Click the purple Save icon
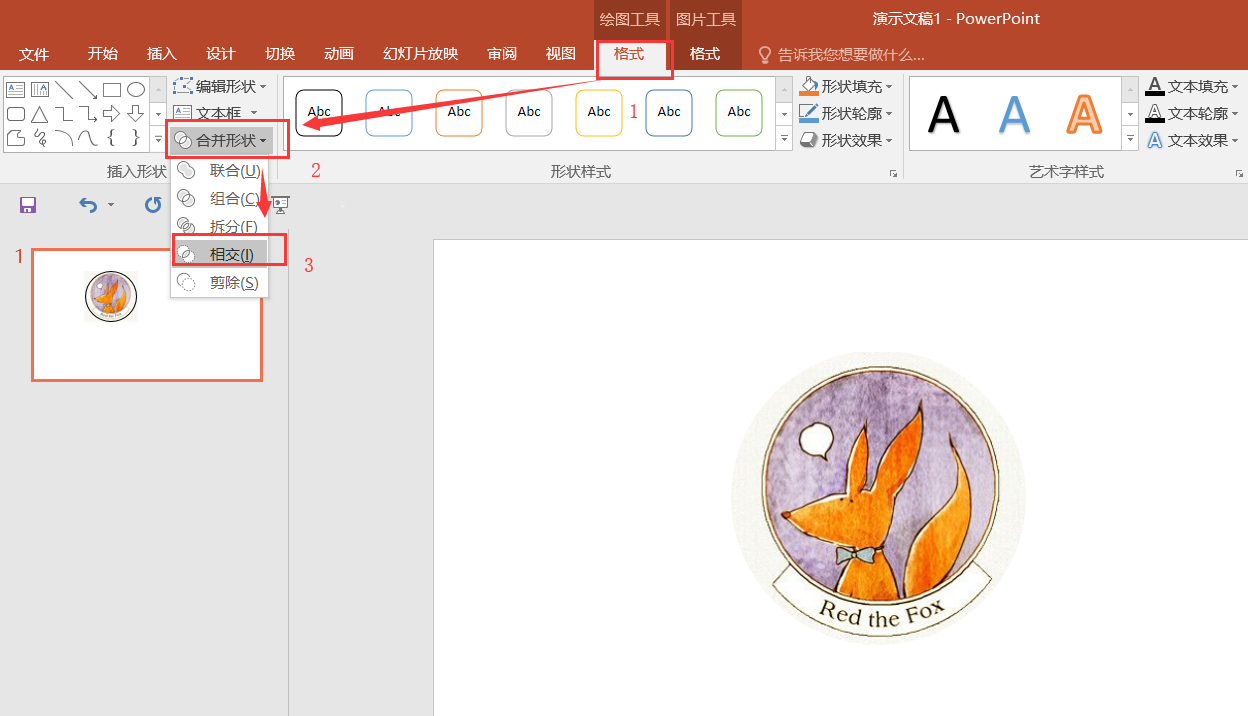The image size is (1248, 716). (28, 205)
